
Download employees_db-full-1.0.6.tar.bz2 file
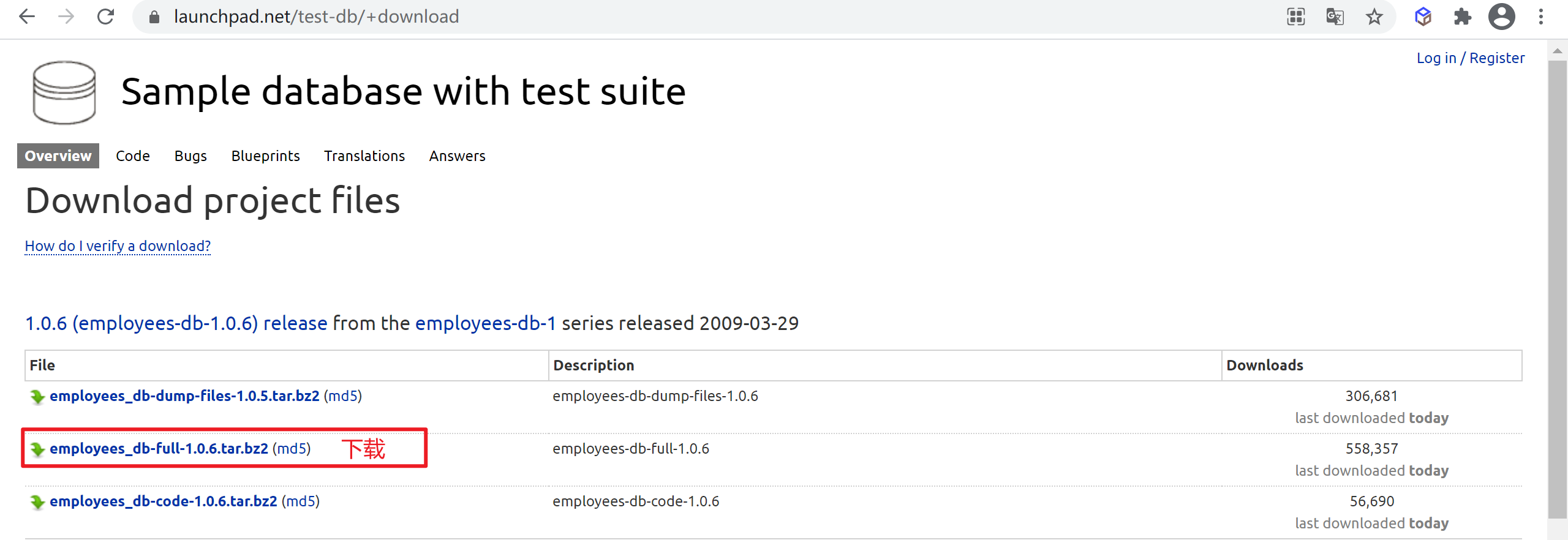pos(159,449)
